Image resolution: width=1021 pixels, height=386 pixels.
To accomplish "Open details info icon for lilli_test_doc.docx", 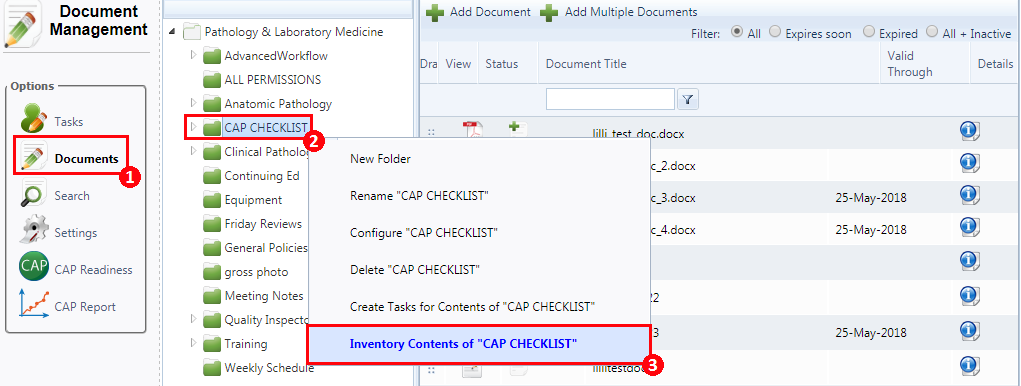I will coord(970,131).
